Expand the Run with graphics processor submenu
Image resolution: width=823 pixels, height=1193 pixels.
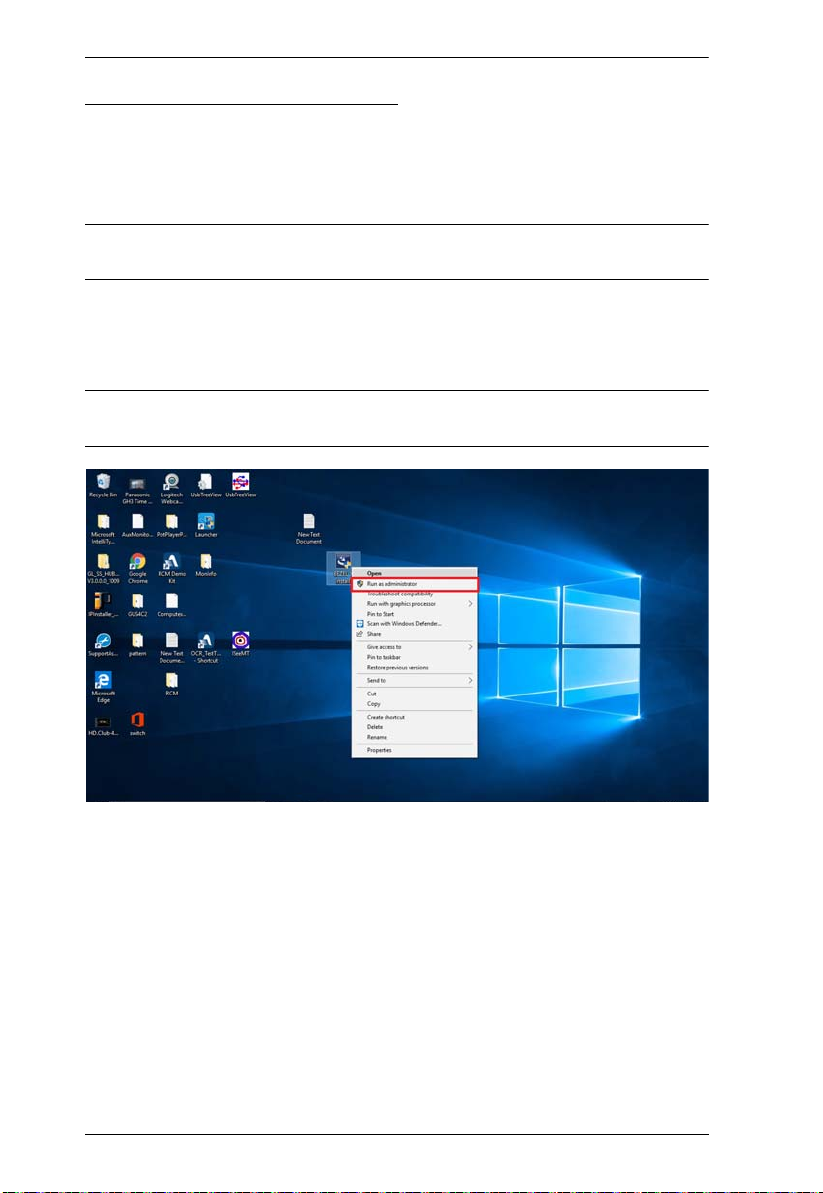tap(415, 603)
